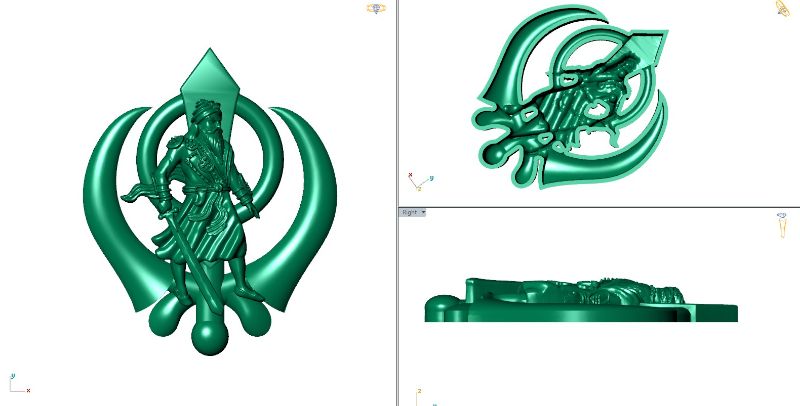
Task: Click the tilted ring icon in the perspective viewport
Action: 784,9
